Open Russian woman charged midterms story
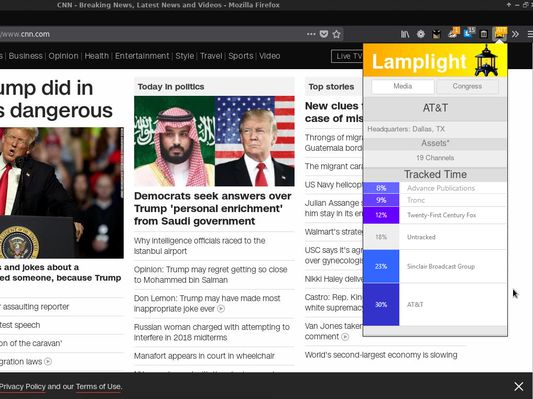533x399 pixels. coord(211,332)
